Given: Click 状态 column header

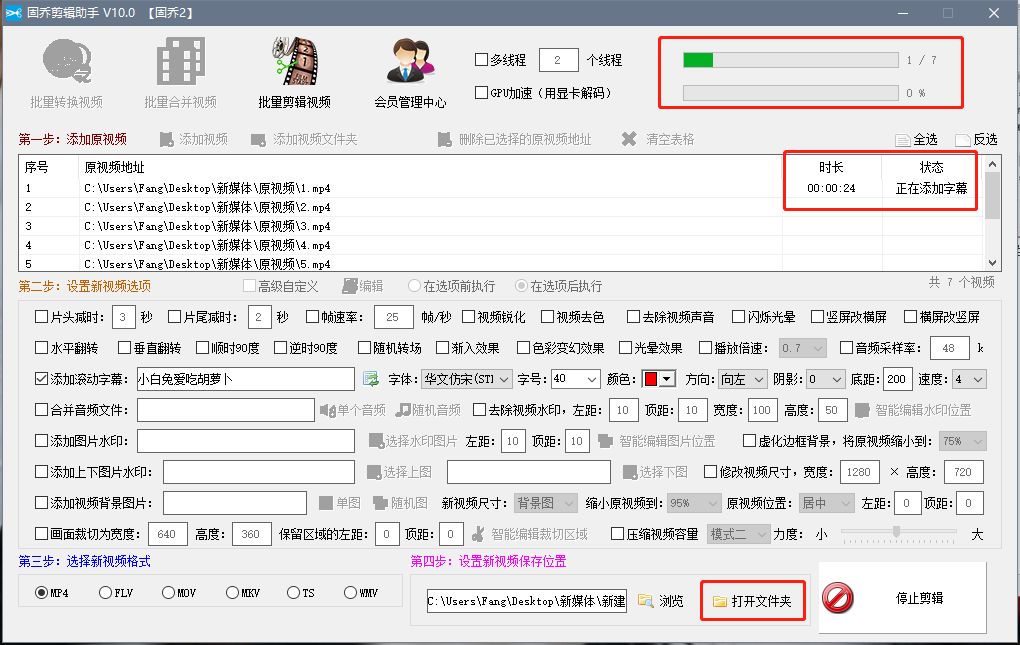Looking at the screenshot, I should 932,167.
